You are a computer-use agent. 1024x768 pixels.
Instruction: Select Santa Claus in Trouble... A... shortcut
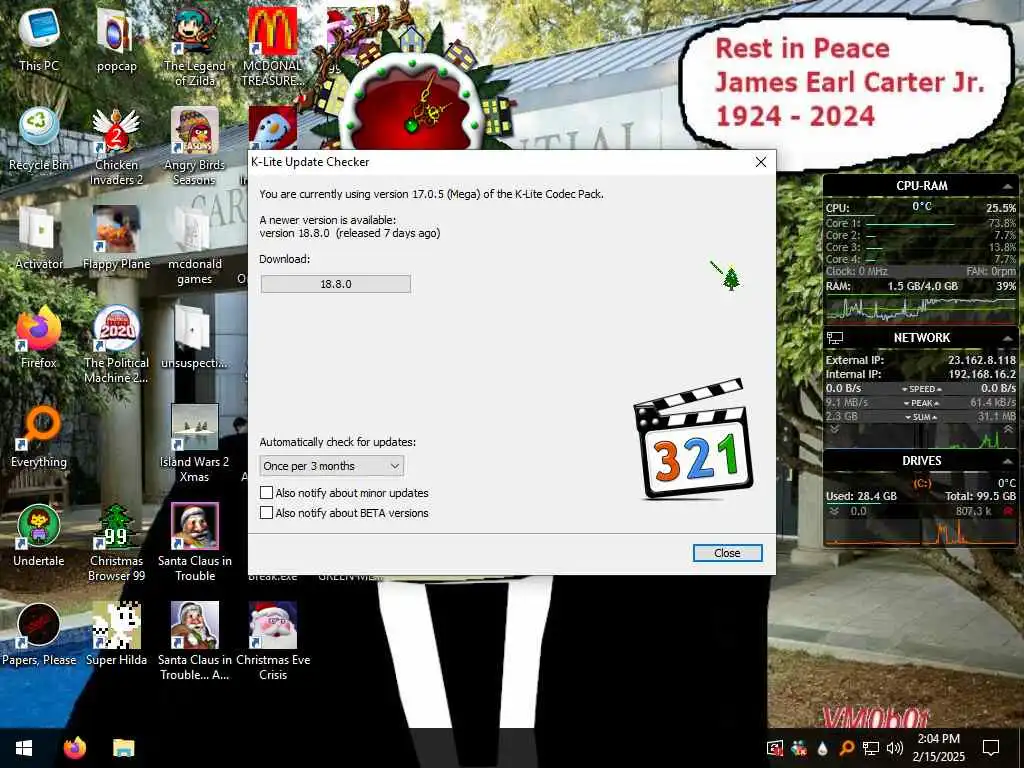coord(195,641)
